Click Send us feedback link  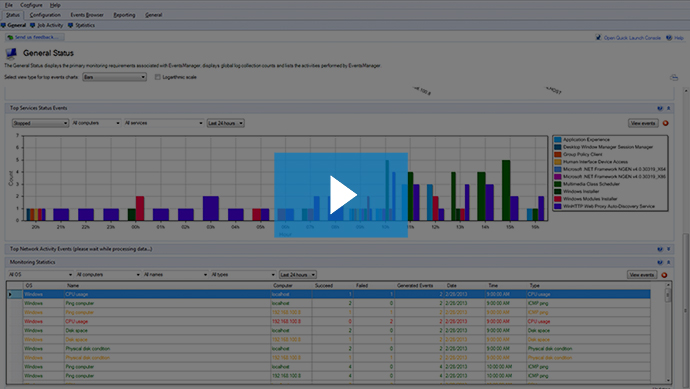point(35,37)
